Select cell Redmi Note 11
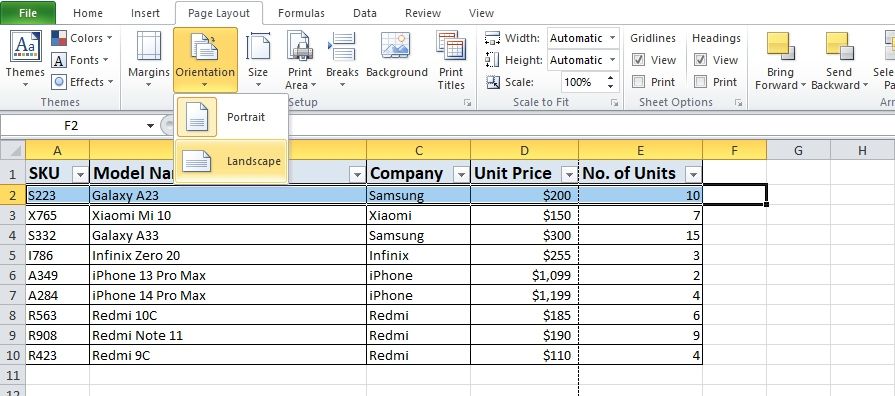Image resolution: width=895 pixels, height=396 pixels. [x=228, y=335]
